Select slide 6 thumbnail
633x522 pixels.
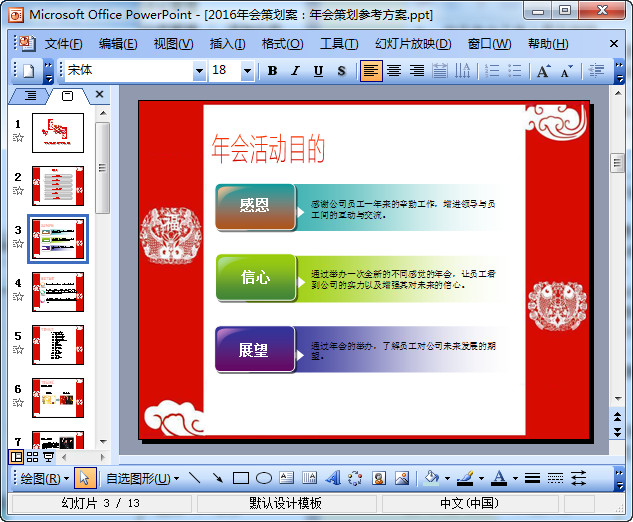[x=58, y=398]
